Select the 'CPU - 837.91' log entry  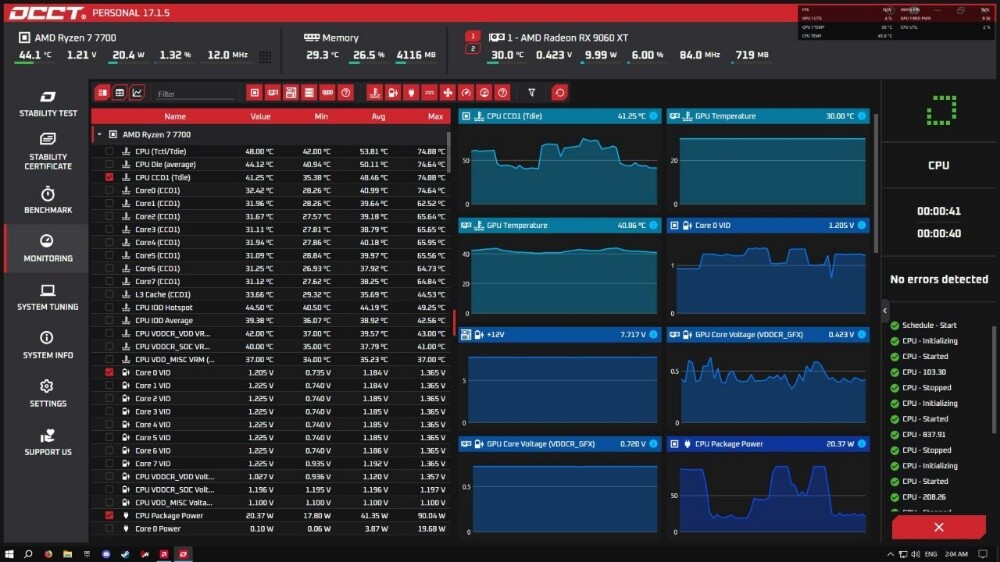pos(923,434)
